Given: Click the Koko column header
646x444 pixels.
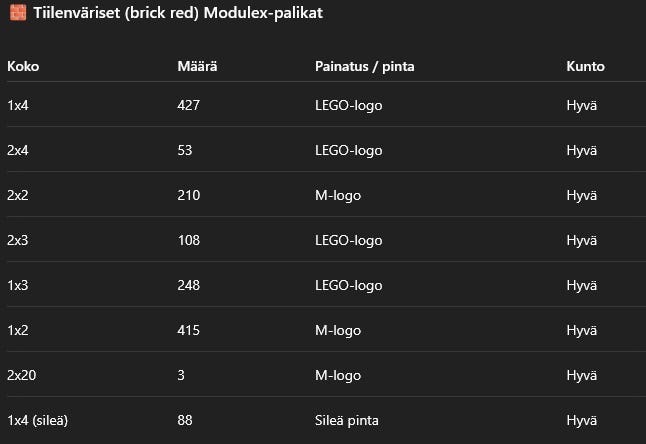Looking at the screenshot, I should 23,66.
